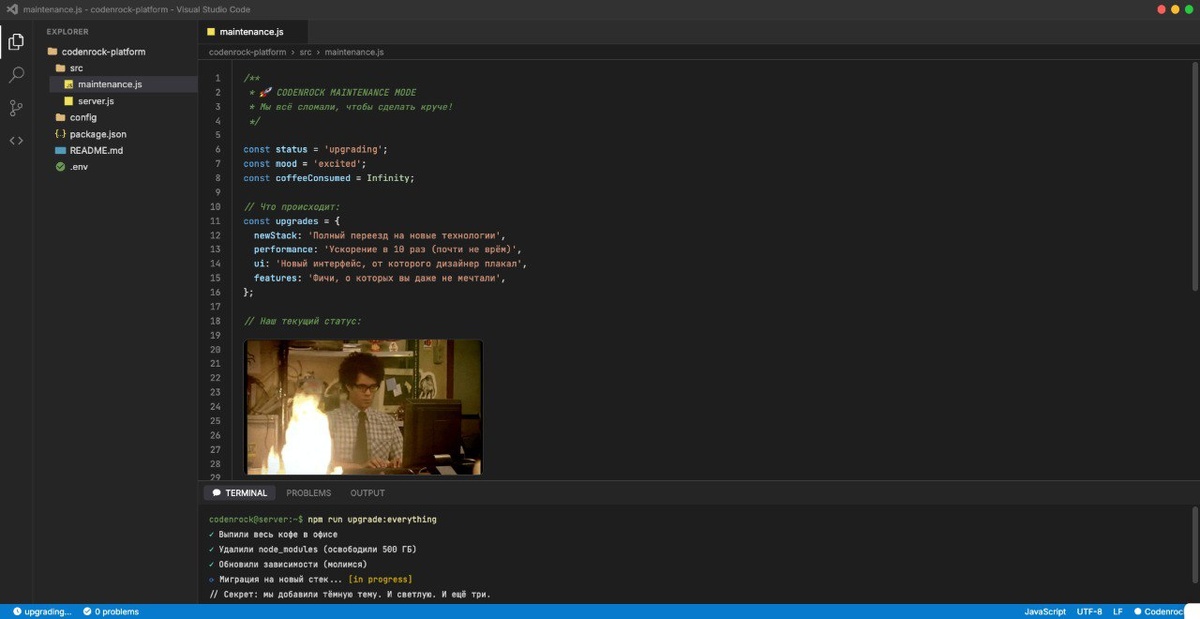The height and width of the screenshot is (619, 1200).
Task: Click the JS file icon beside server.js
Action: [x=69, y=101]
